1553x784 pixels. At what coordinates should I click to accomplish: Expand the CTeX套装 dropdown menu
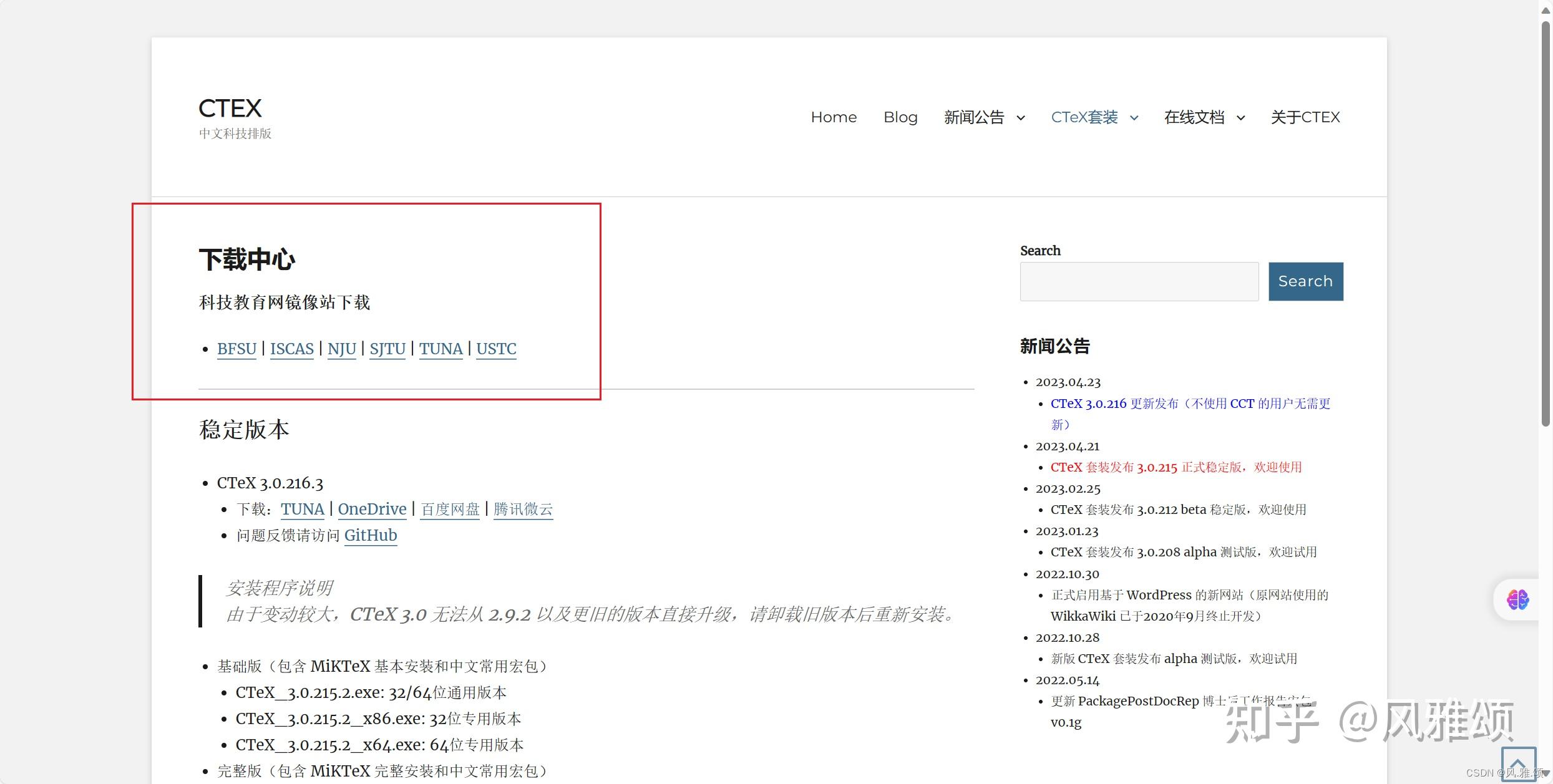pyautogui.click(x=1094, y=117)
